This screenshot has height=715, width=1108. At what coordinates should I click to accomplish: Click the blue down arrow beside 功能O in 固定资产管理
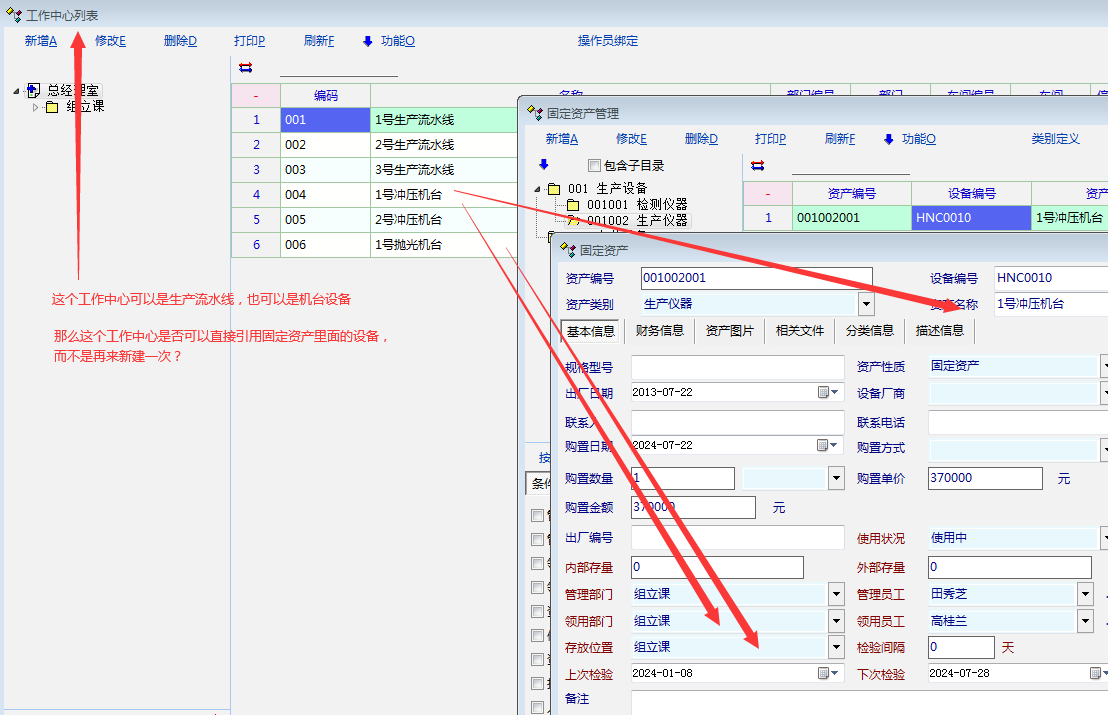(x=888, y=139)
